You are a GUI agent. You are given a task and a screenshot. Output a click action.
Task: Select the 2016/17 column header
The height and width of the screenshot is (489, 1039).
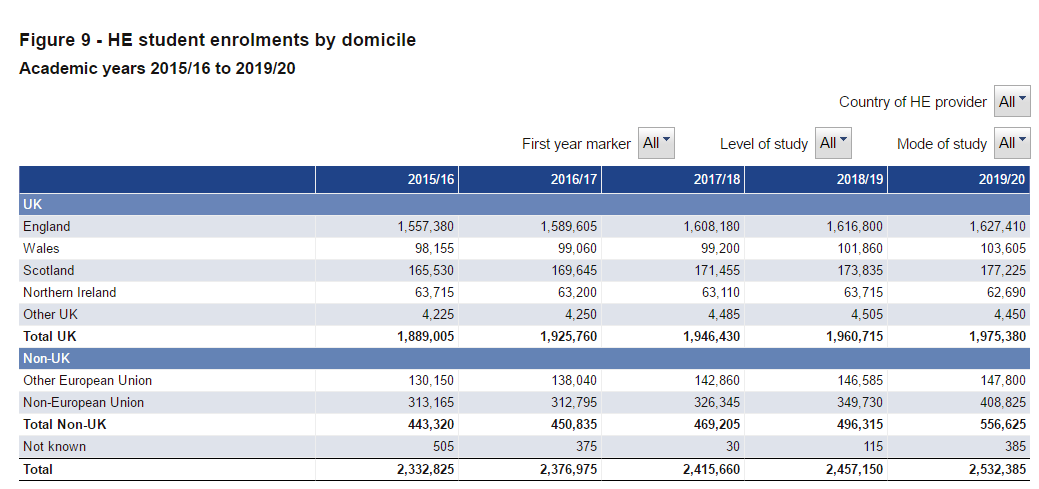(x=574, y=180)
